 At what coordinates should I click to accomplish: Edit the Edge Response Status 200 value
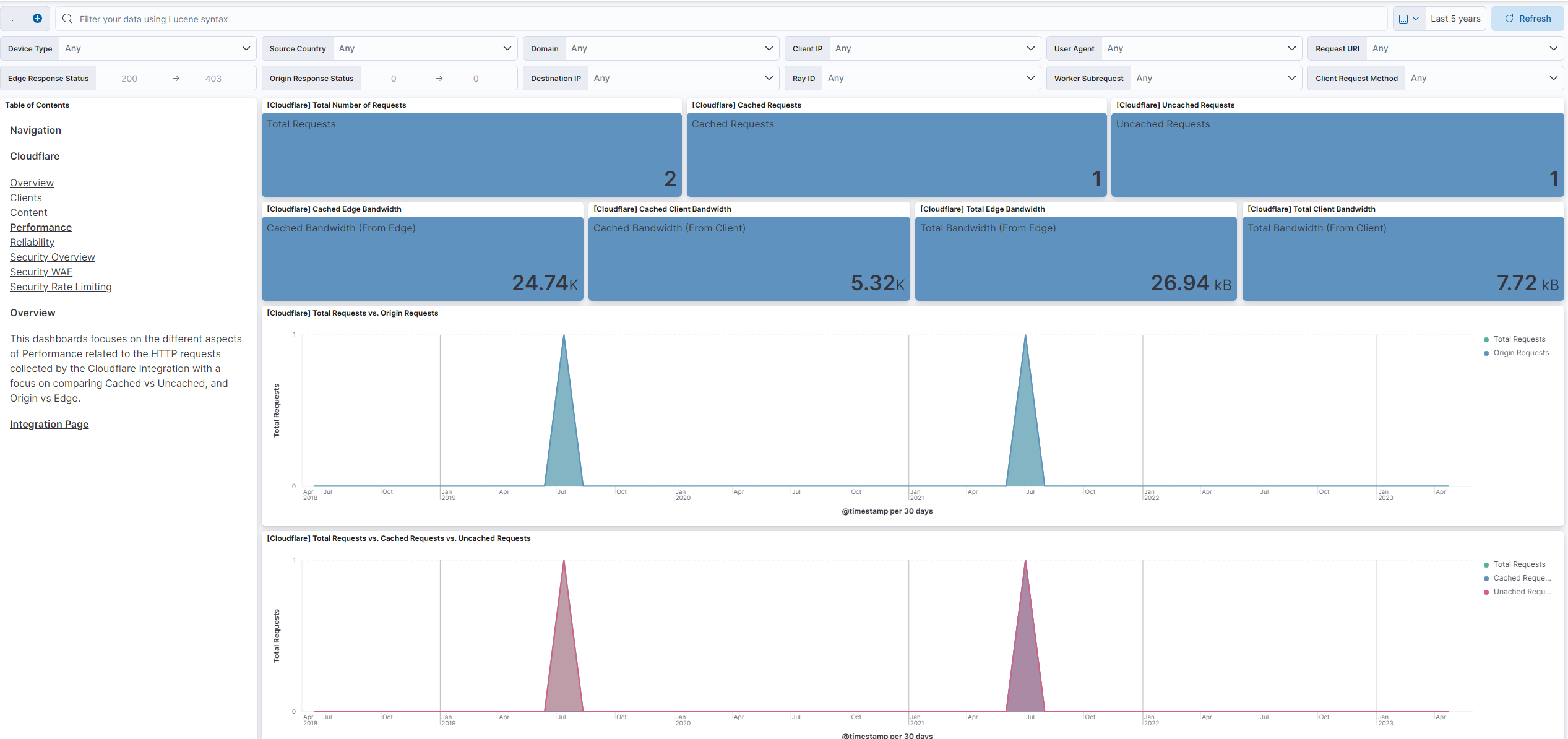tap(129, 78)
